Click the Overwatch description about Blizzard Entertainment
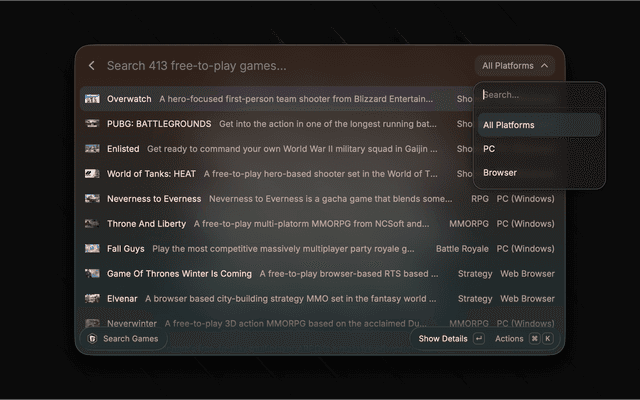640x400 pixels. [x=296, y=99]
